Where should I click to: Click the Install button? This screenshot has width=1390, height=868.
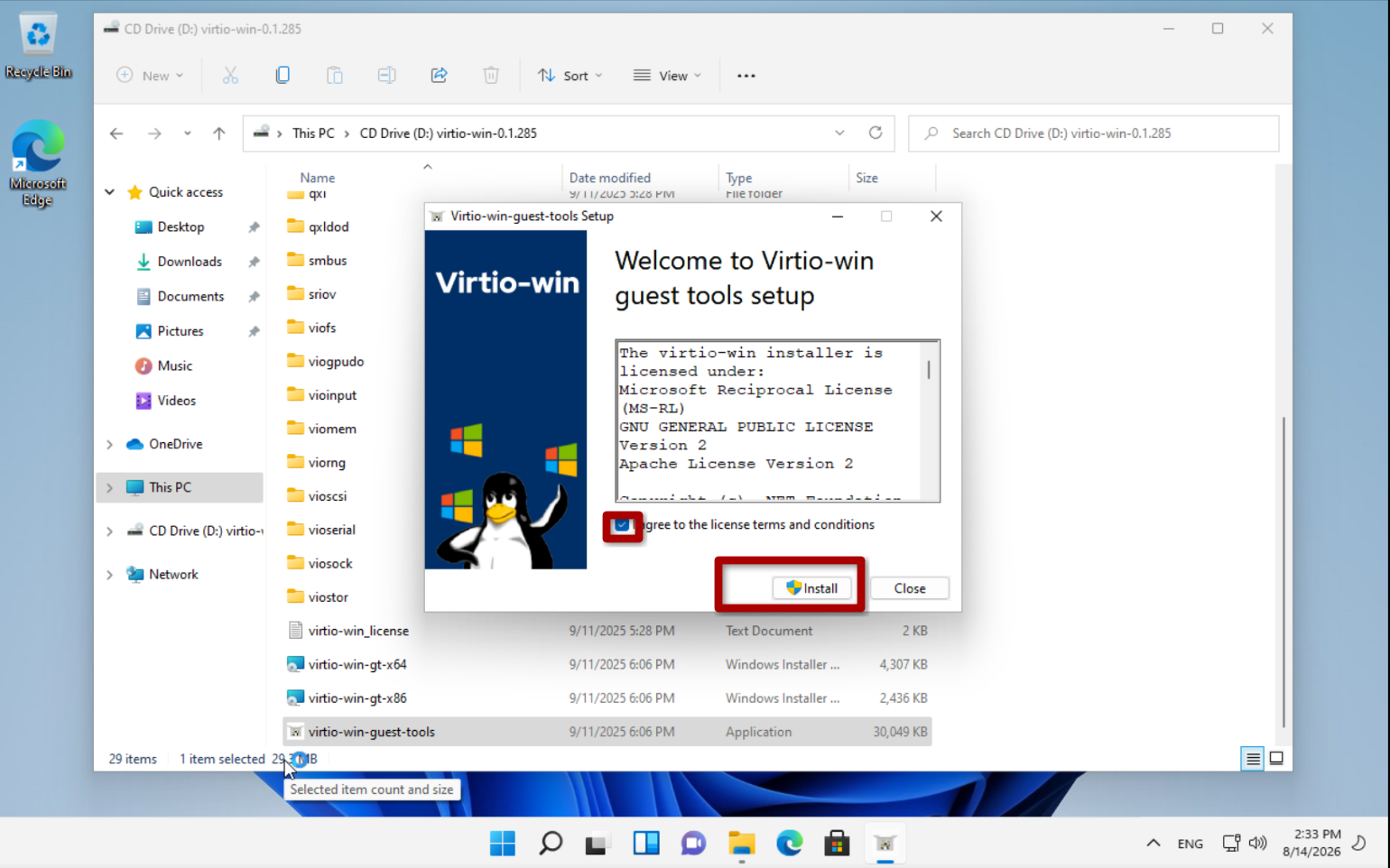click(x=811, y=588)
